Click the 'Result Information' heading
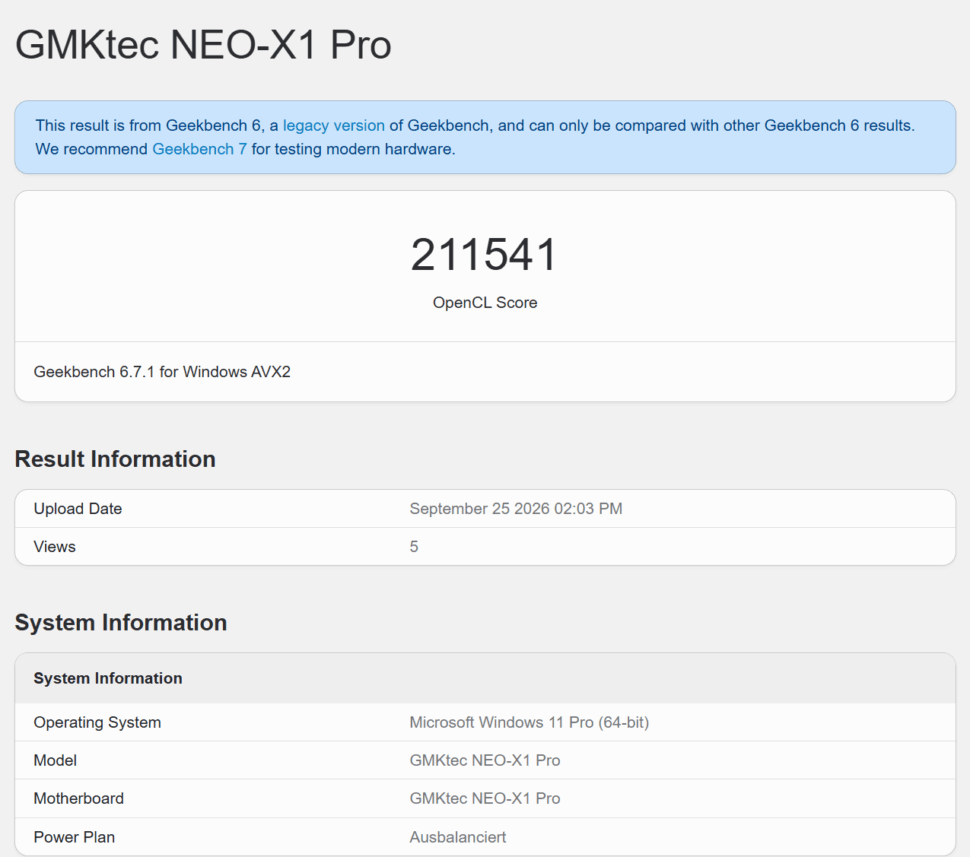The height and width of the screenshot is (857, 970). pos(115,459)
